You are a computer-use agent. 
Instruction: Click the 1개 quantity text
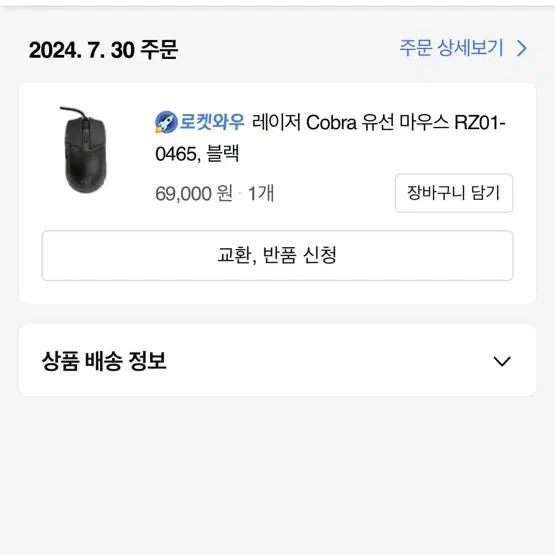click(261, 194)
